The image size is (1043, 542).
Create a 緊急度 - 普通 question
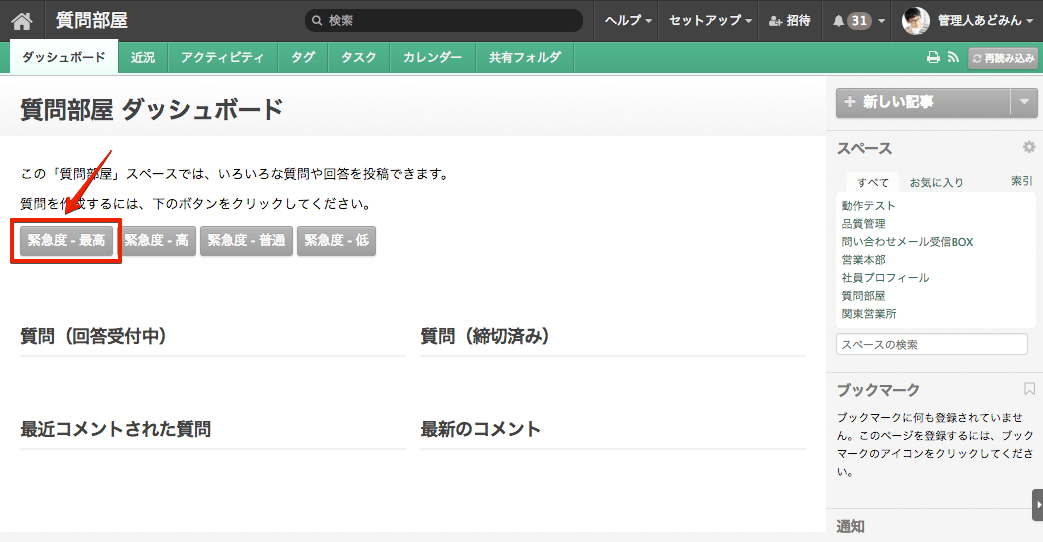(246, 241)
